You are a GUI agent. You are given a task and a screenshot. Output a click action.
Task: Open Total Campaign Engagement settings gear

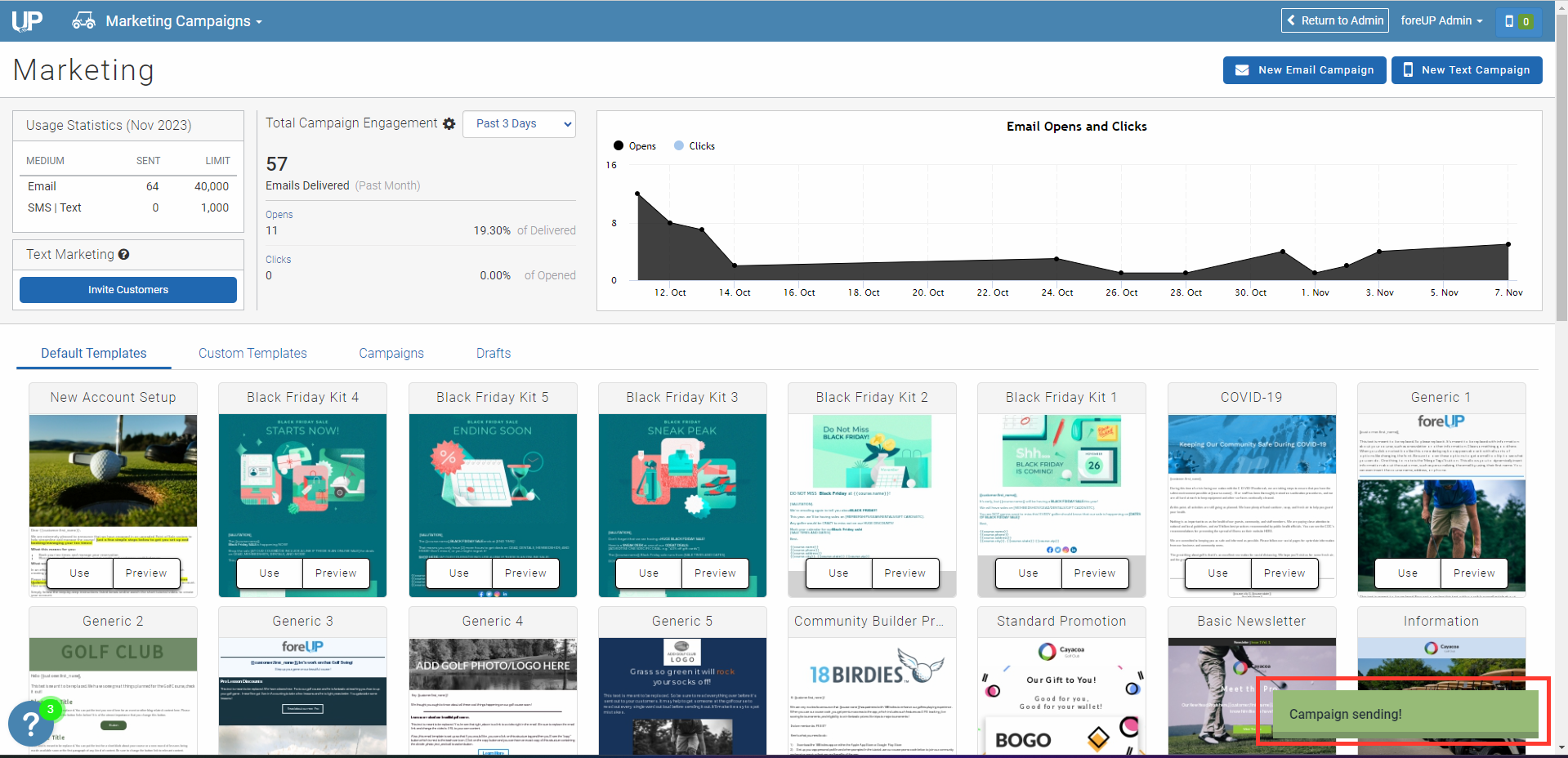pyautogui.click(x=449, y=124)
